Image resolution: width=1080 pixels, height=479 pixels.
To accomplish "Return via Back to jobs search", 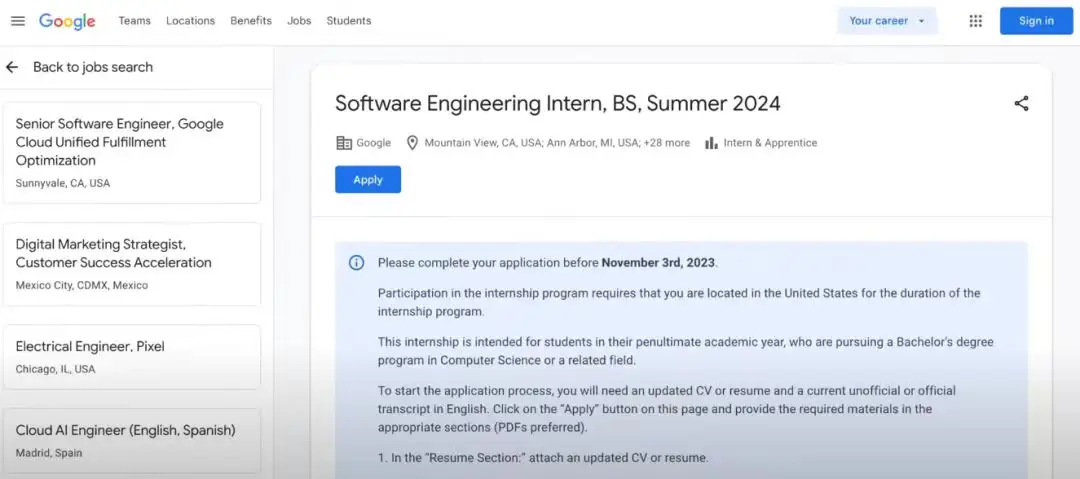I will coord(93,67).
